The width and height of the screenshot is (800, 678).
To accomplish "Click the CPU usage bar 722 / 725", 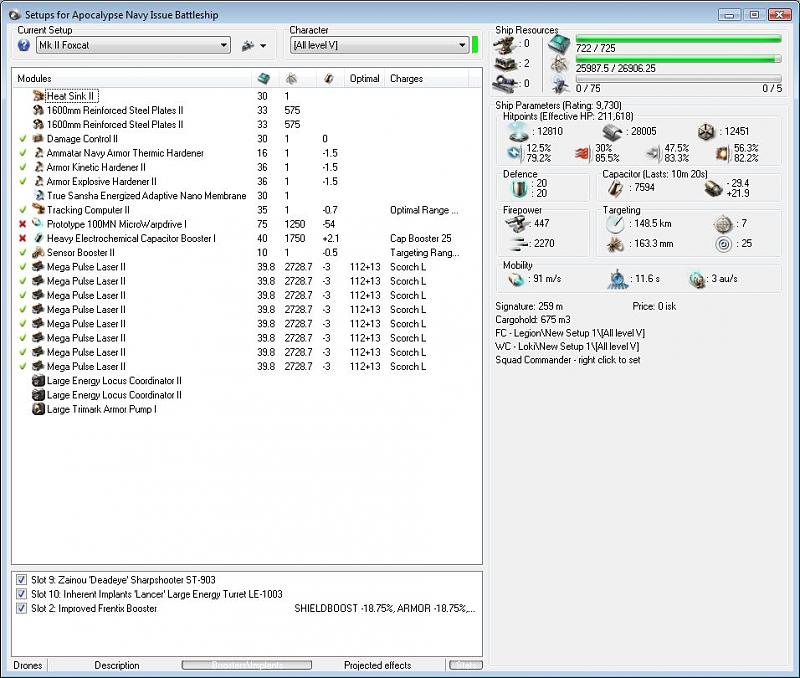I will point(678,39).
